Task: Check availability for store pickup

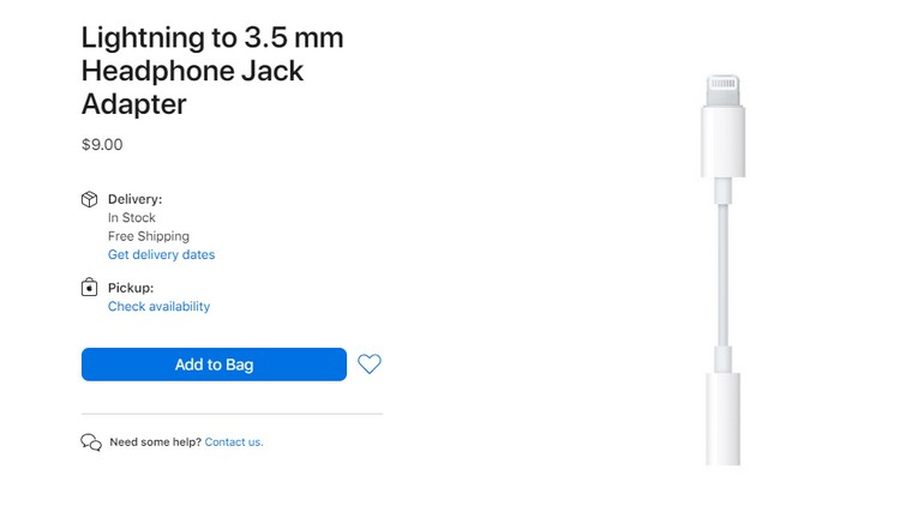Action: click(159, 307)
